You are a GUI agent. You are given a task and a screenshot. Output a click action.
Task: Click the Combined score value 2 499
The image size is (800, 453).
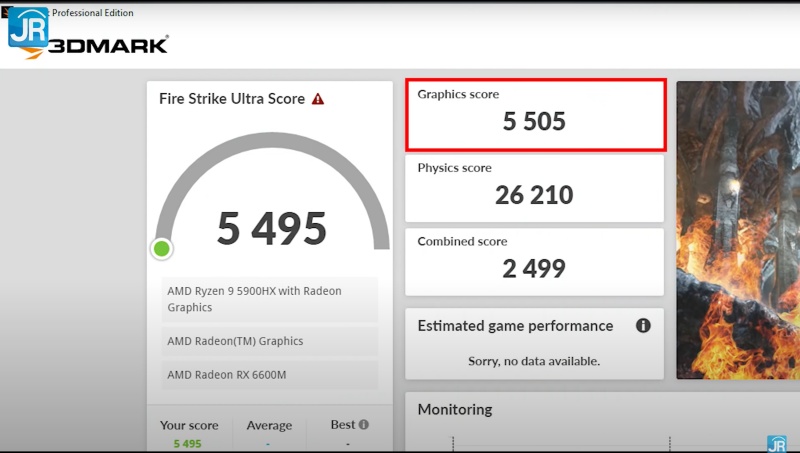(534, 269)
